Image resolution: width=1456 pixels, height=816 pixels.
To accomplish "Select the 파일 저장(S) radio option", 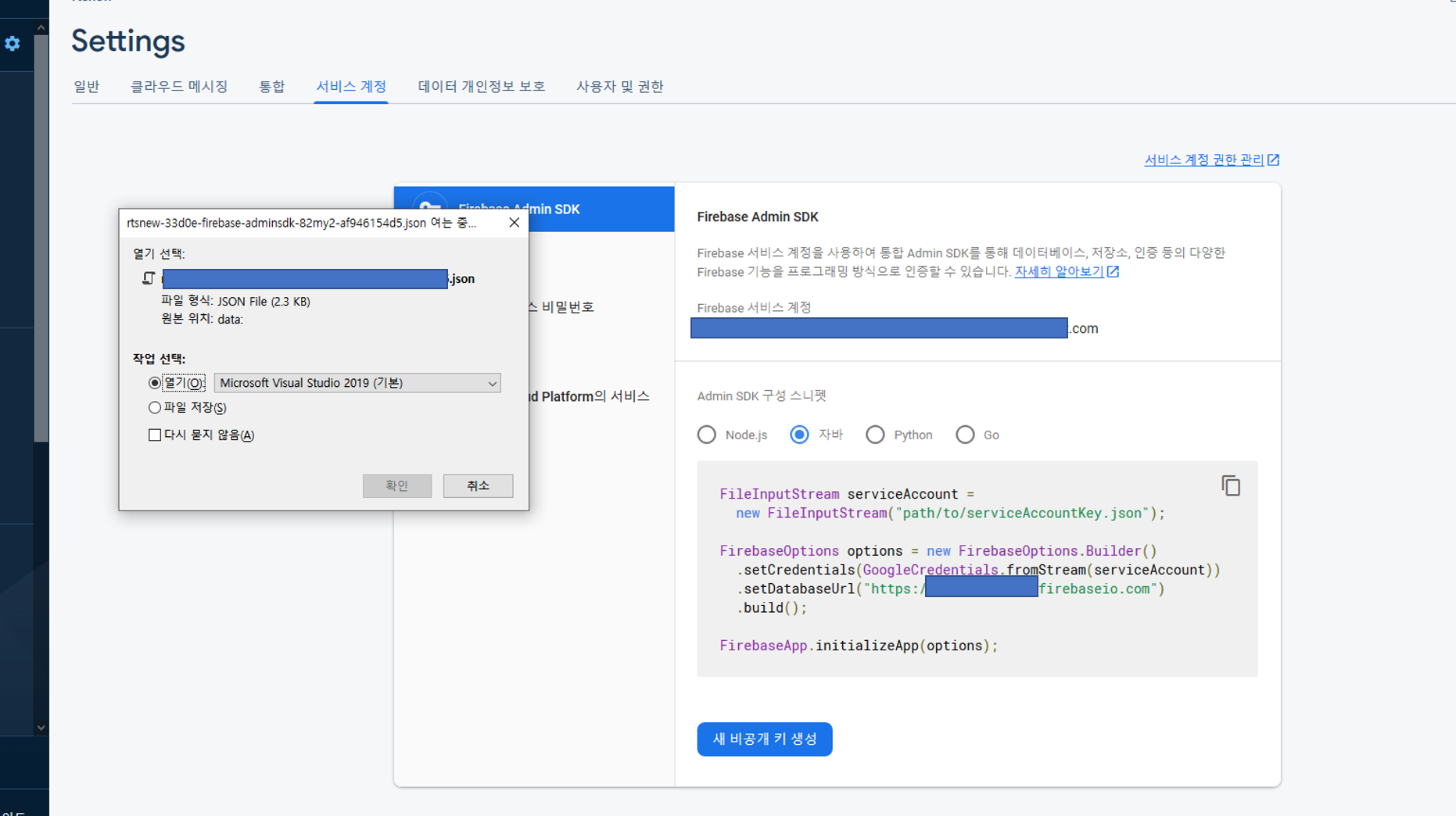I will tap(155, 407).
